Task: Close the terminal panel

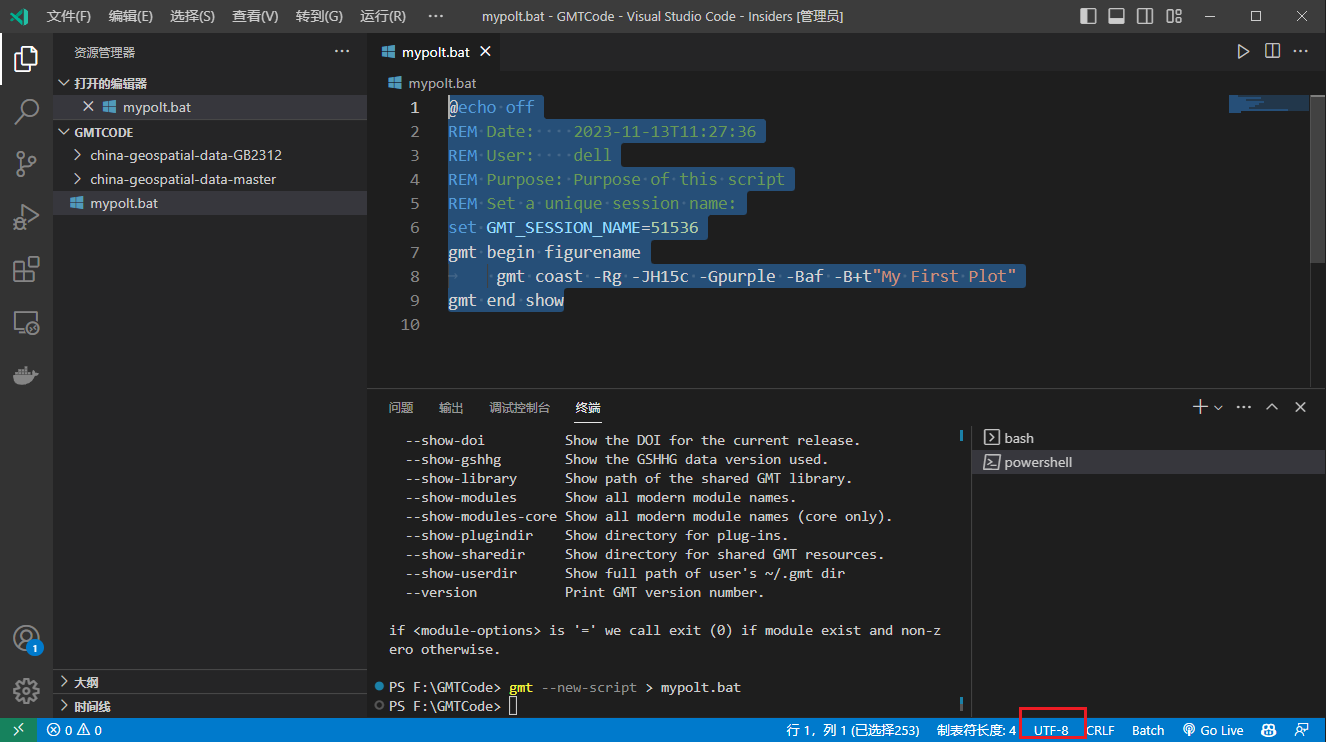Action: click(x=1300, y=407)
